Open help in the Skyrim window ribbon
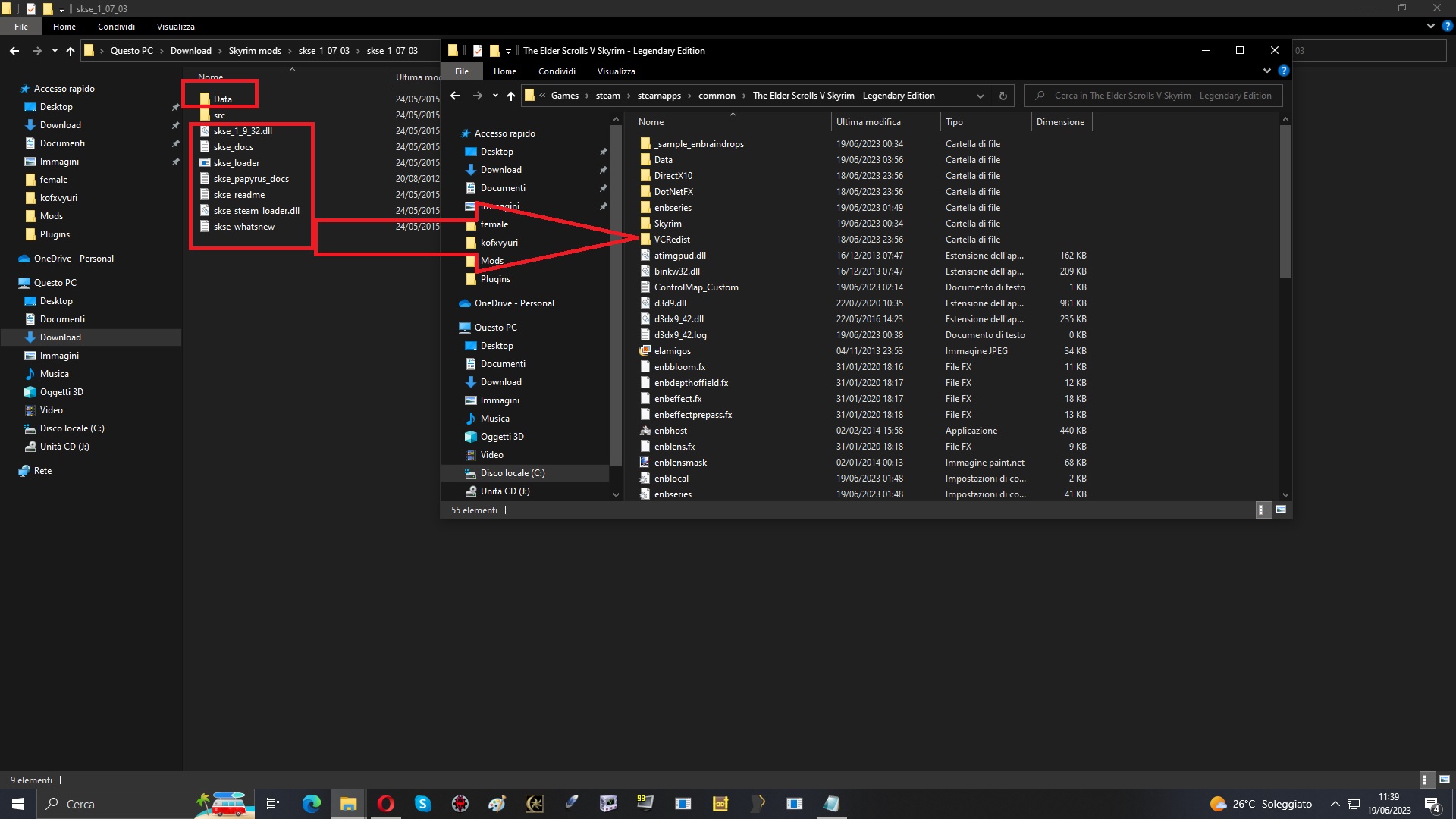The image size is (1456, 819). pyautogui.click(x=1283, y=71)
